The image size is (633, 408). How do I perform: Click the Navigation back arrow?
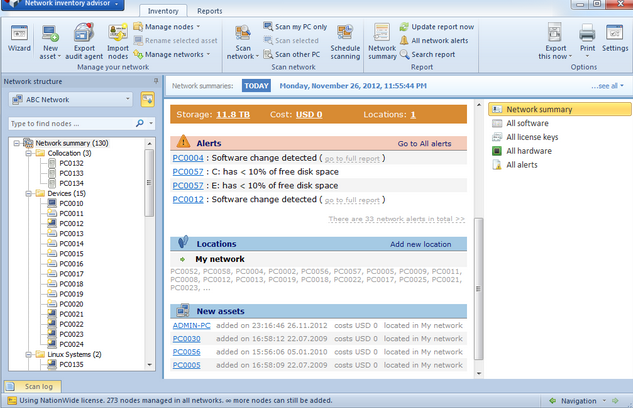[x=552, y=401]
